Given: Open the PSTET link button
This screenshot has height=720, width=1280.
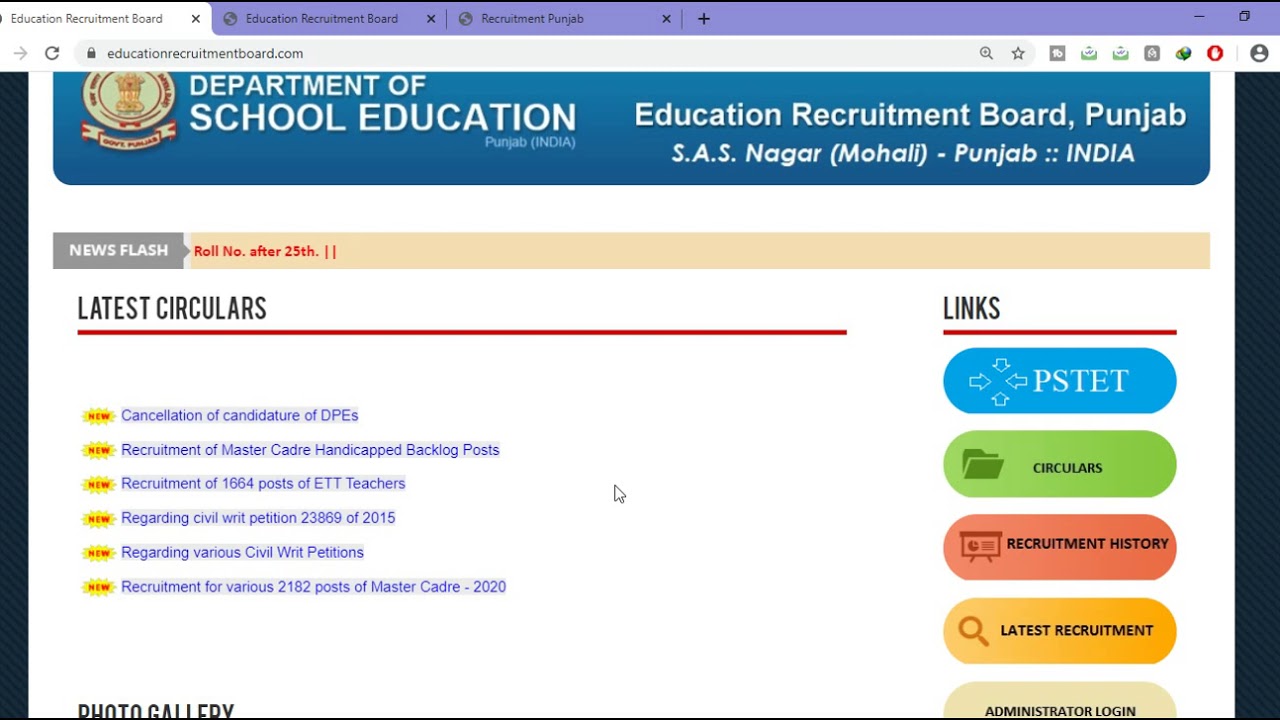Looking at the screenshot, I should pyautogui.click(x=1060, y=381).
